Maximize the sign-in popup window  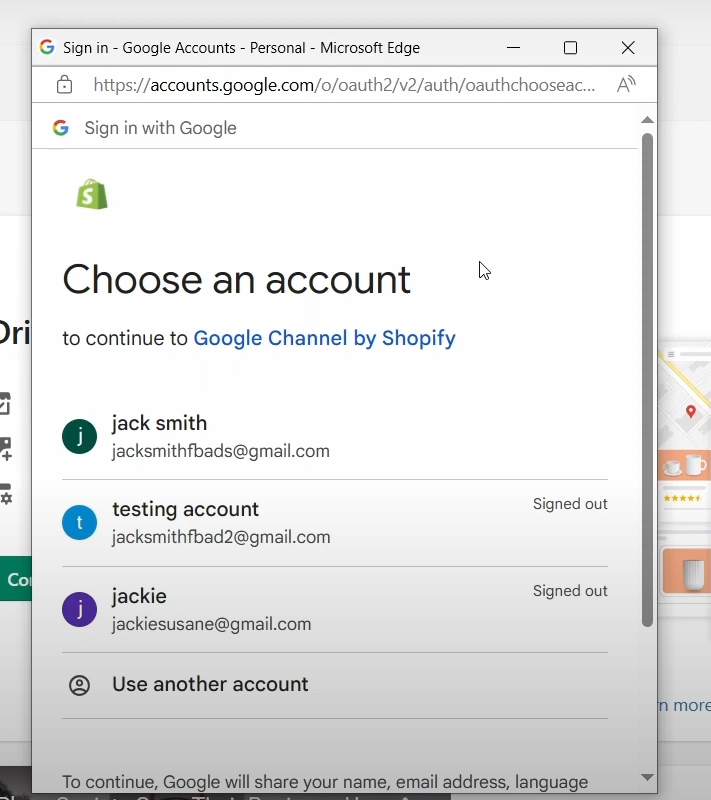tap(570, 48)
